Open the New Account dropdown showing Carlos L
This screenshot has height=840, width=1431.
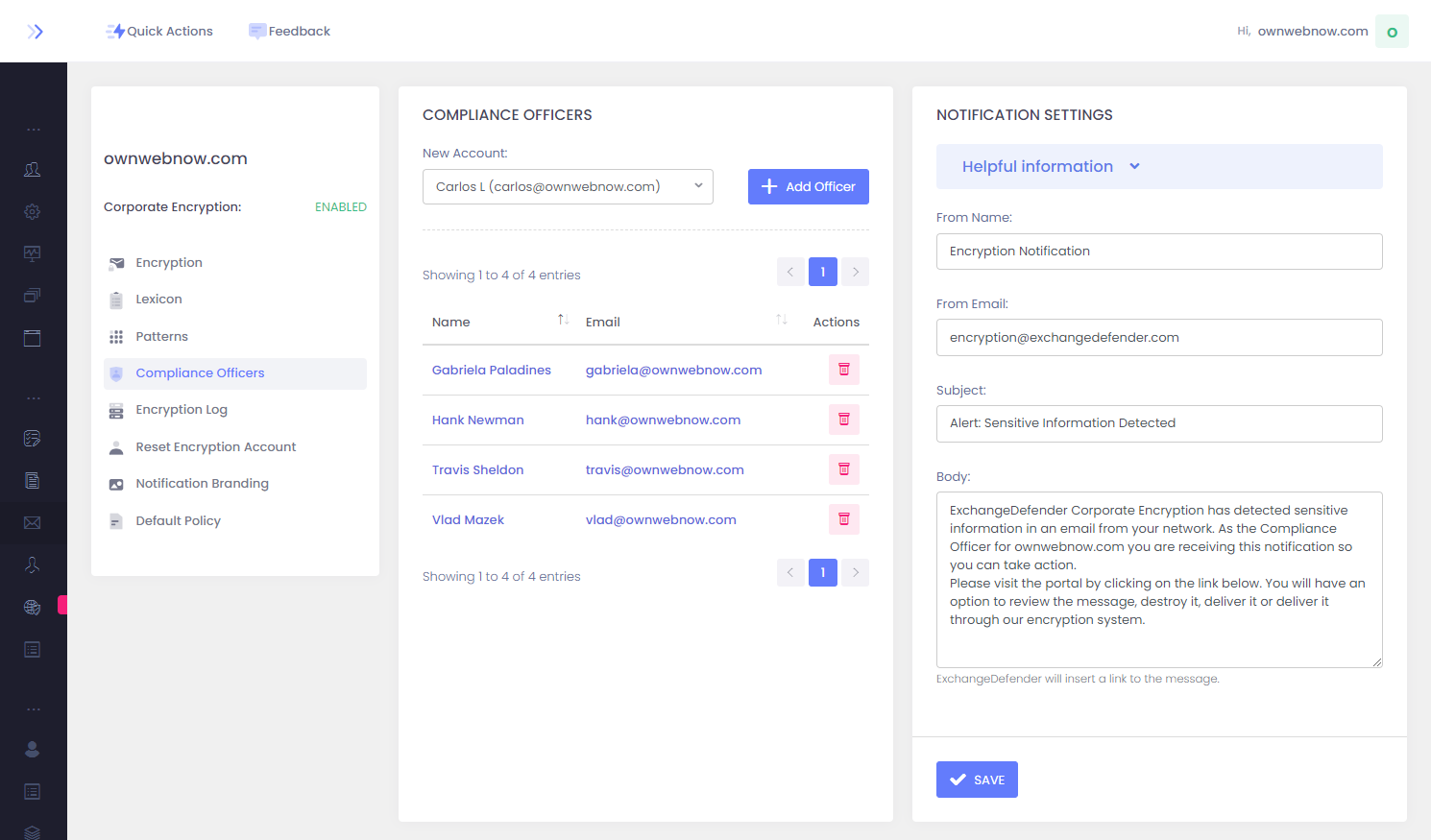click(568, 186)
